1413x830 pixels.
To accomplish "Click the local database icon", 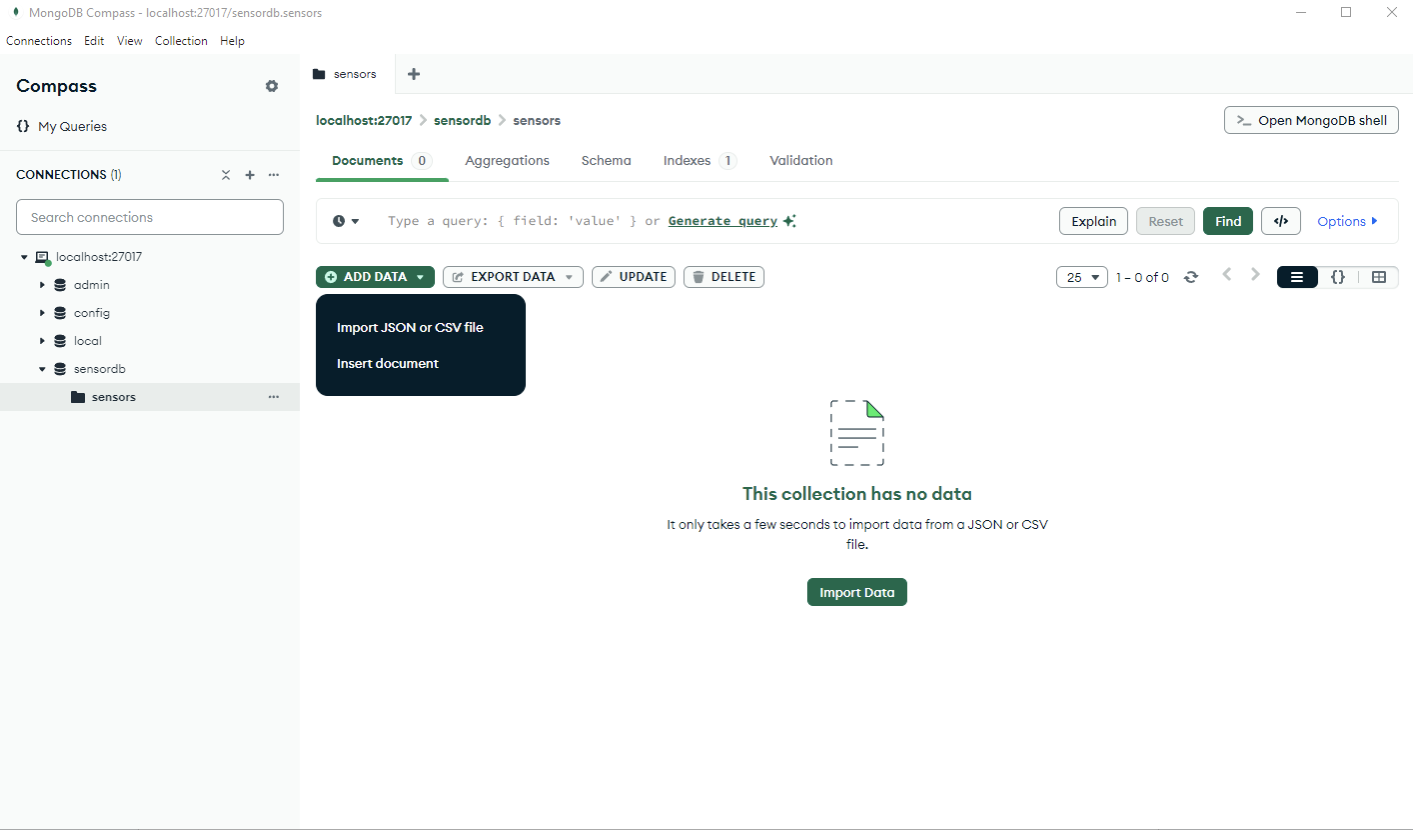I will (60, 341).
